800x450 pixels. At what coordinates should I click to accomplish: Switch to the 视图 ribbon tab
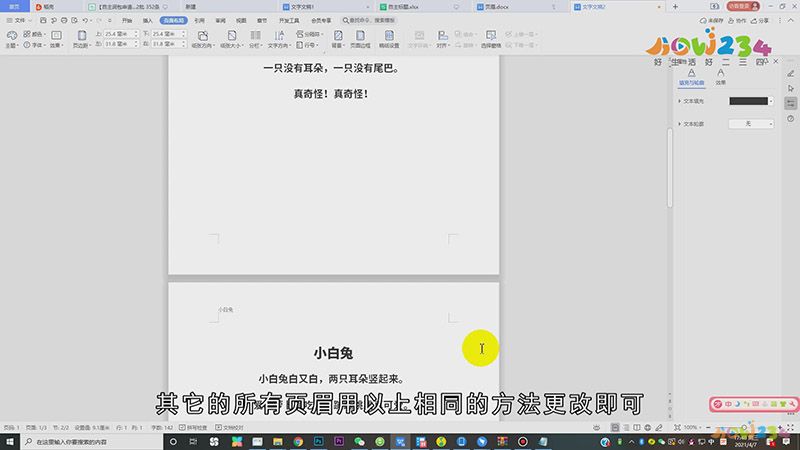(241, 20)
